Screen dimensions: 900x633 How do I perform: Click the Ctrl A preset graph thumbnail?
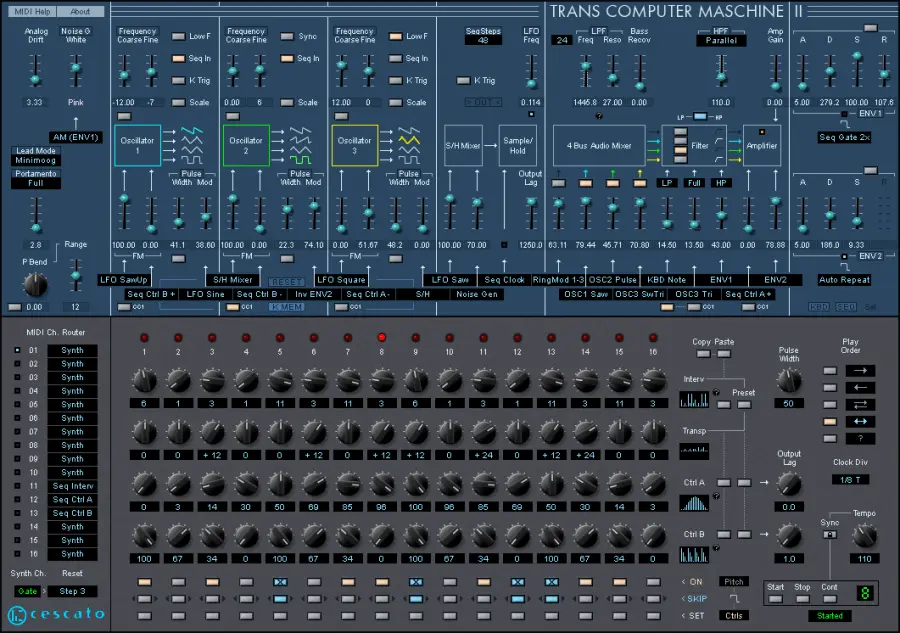coord(694,503)
